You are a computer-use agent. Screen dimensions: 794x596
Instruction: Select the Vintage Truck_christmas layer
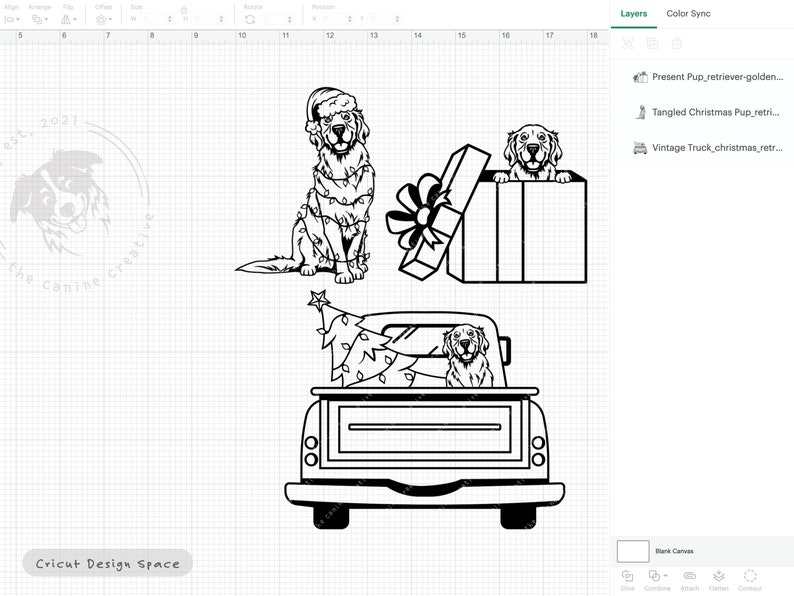707,148
